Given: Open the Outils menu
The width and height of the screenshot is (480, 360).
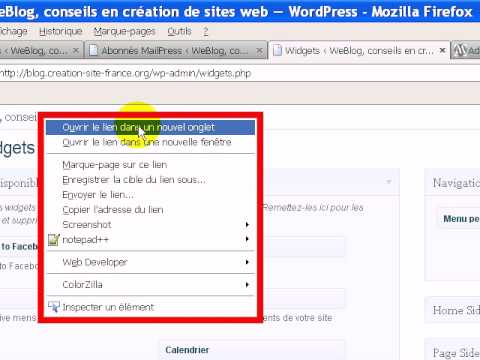Looking at the screenshot, I should (179, 31).
